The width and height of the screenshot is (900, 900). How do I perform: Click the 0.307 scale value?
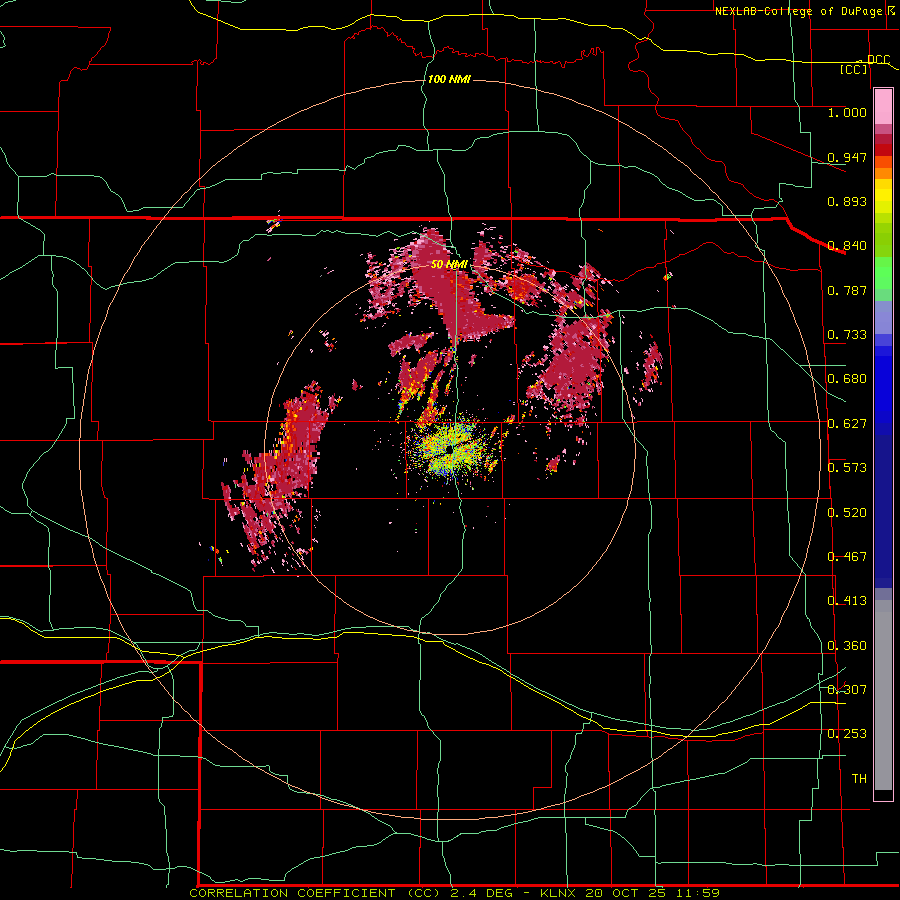tap(847, 690)
